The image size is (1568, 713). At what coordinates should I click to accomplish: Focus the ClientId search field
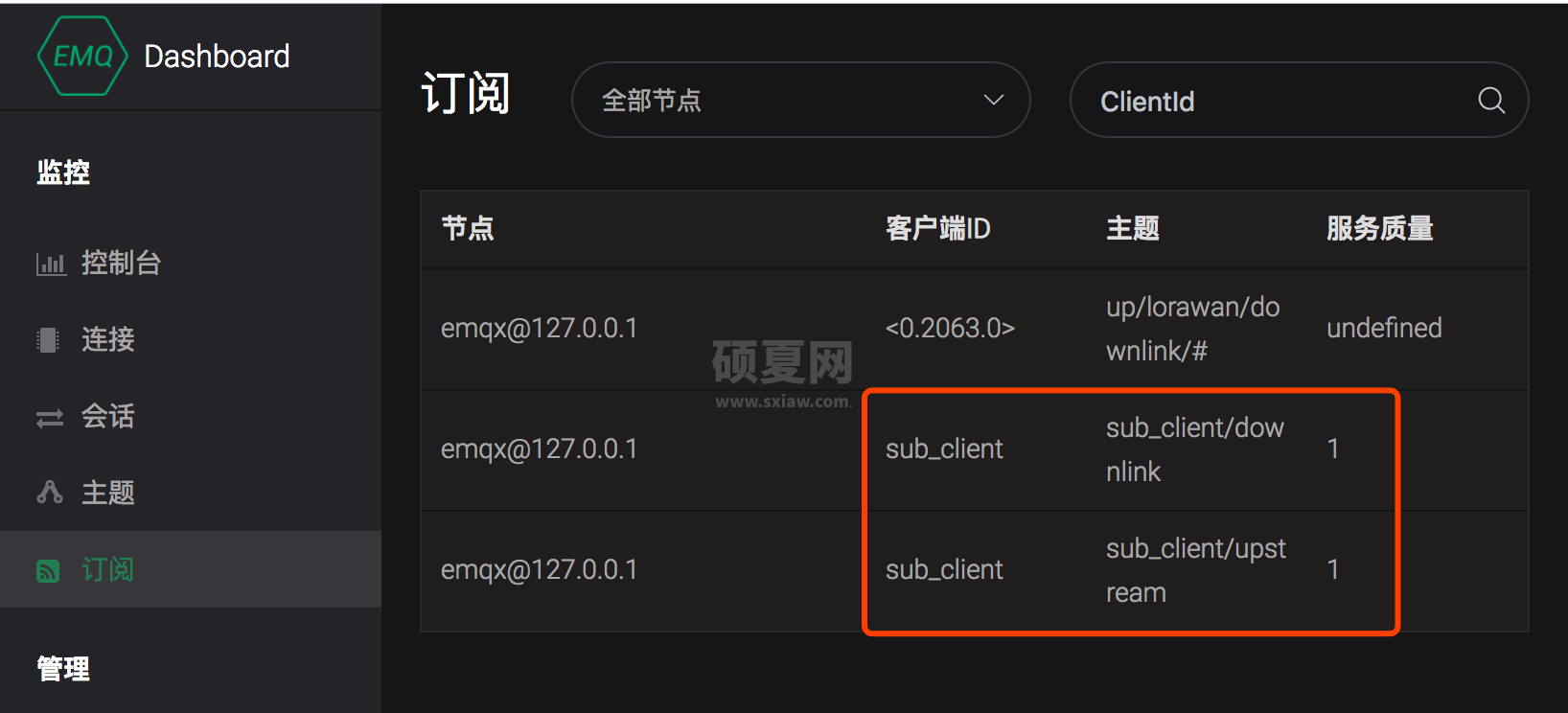(x=1299, y=100)
